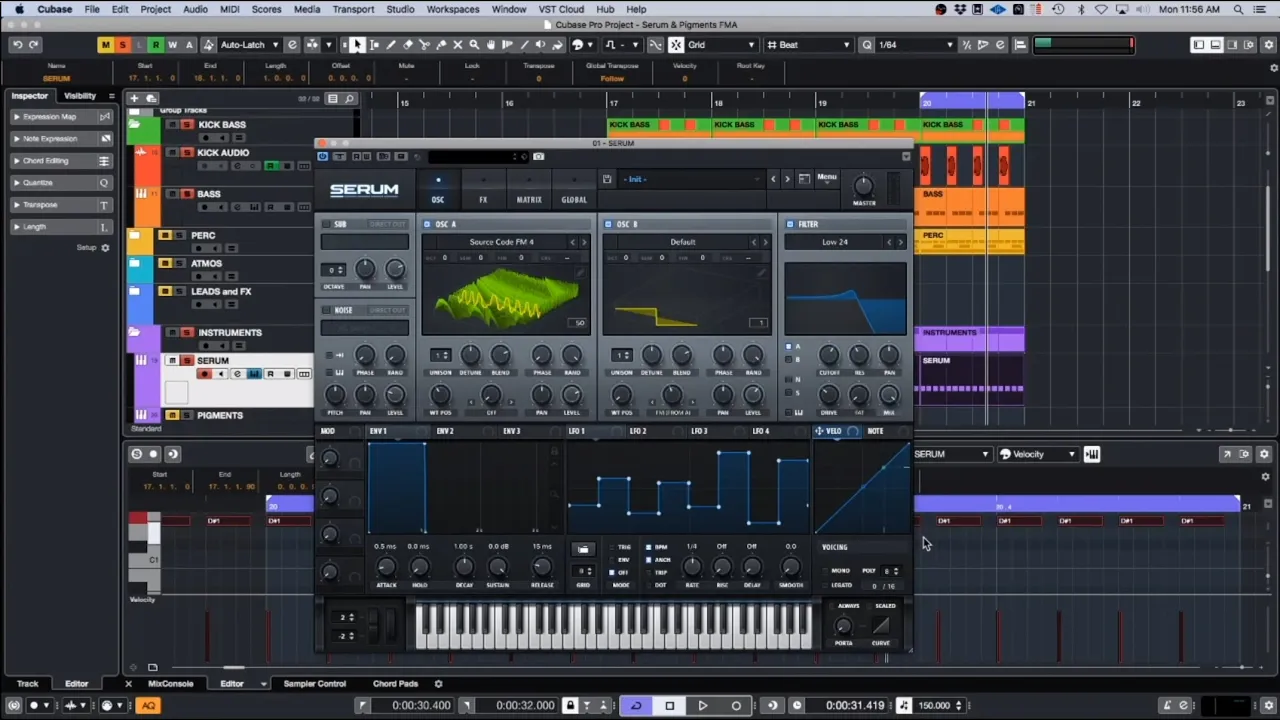Click the envelope ATTACK knob

tap(387, 567)
